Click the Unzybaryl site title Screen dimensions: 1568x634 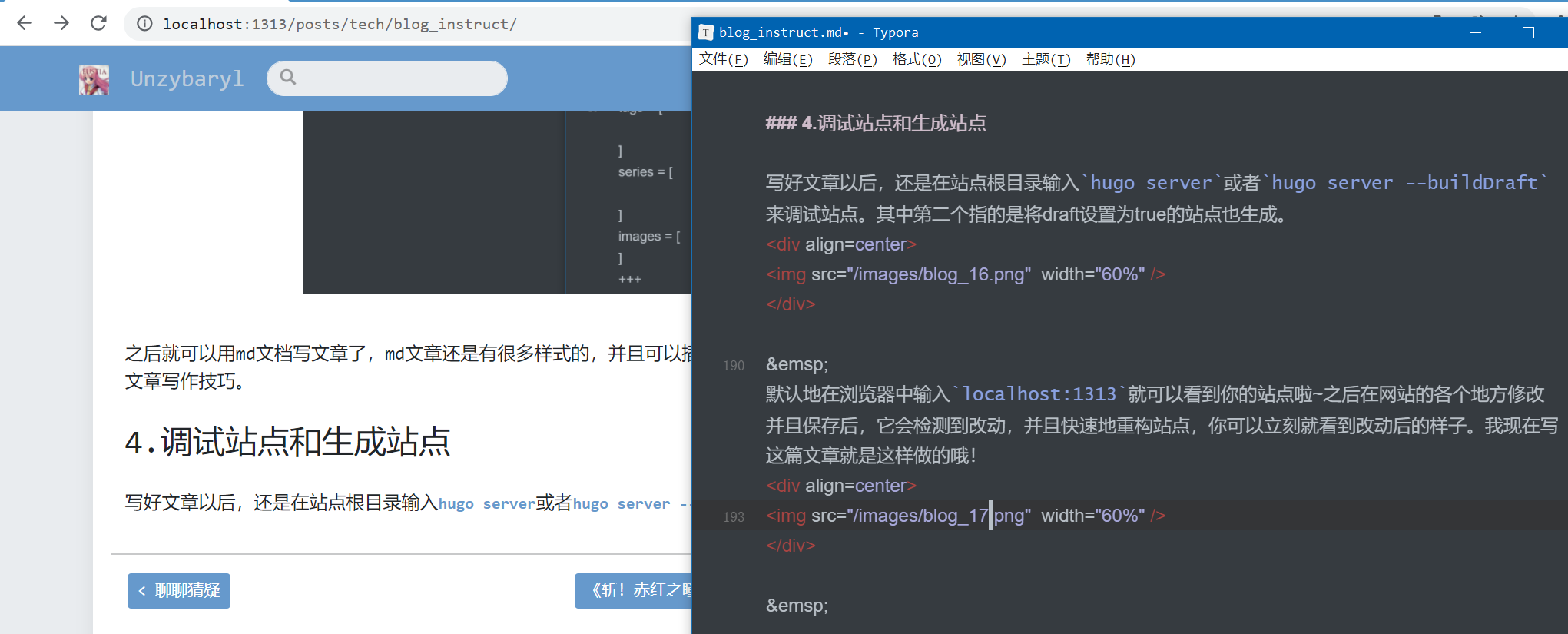click(x=187, y=79)
